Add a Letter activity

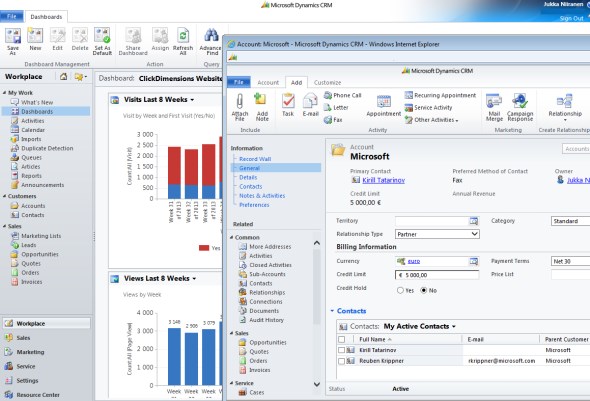[x=336, y=108]
